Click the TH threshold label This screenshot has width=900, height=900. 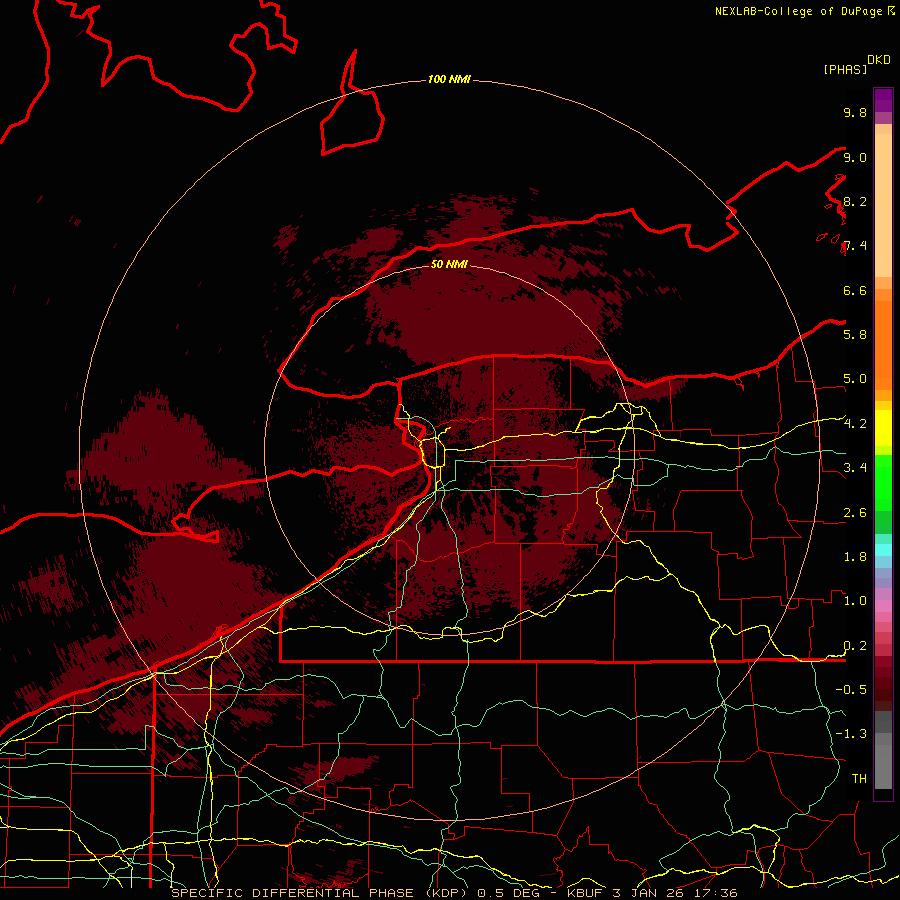(859, 778)
